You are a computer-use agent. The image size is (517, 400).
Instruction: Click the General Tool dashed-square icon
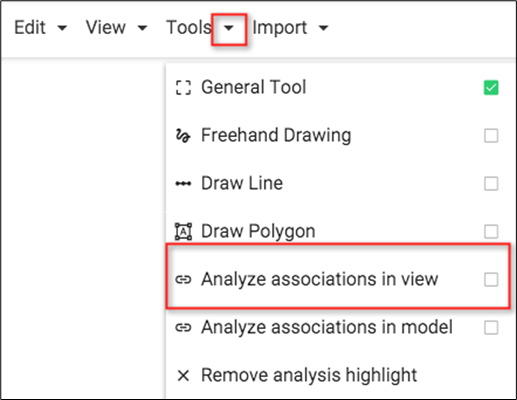pyautogui.click(x=183, y=88)
